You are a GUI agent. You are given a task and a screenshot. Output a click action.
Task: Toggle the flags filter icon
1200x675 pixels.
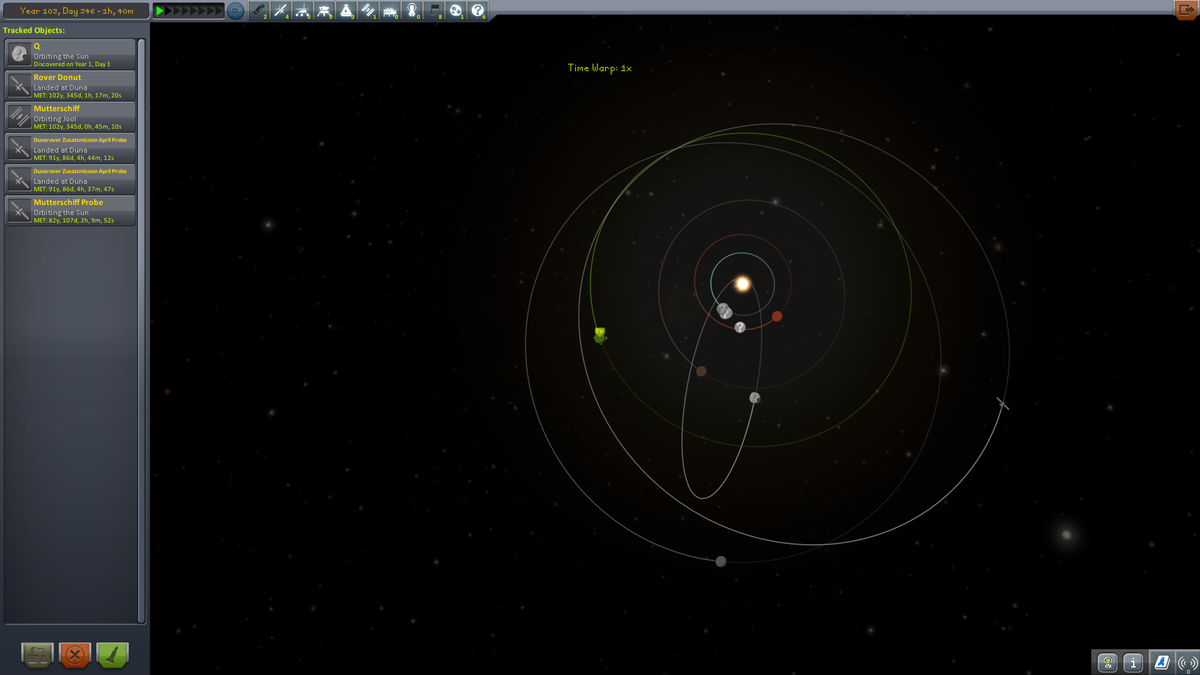[x=435, y=10]
